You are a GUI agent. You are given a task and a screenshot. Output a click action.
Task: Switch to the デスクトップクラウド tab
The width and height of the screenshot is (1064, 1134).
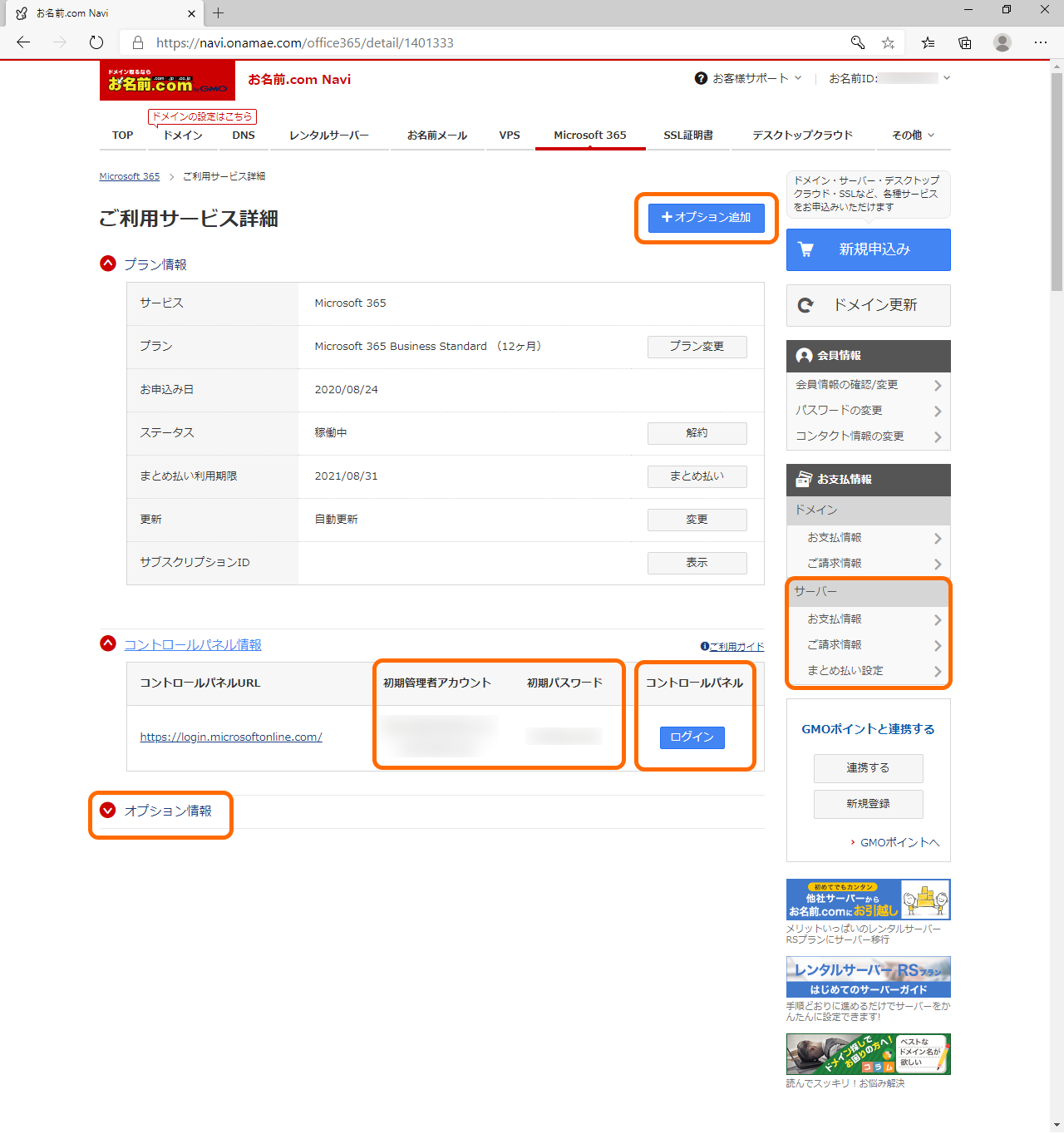tap(803, 135)
